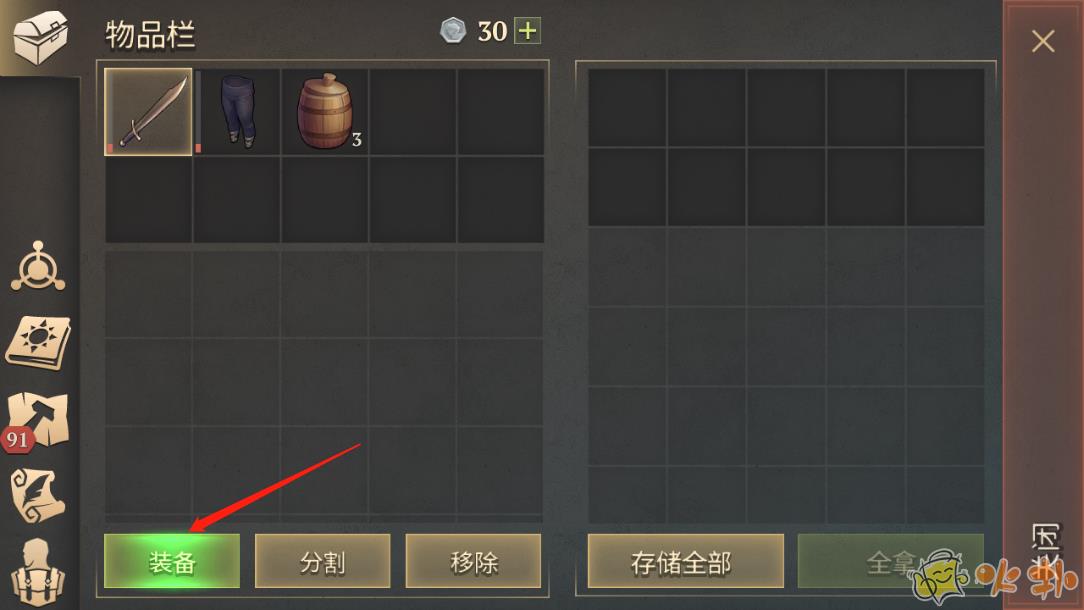Close the inventory panel with X
This screenshot has width=1084, height=610.
pyautogui.click(x=1043, y=41)
